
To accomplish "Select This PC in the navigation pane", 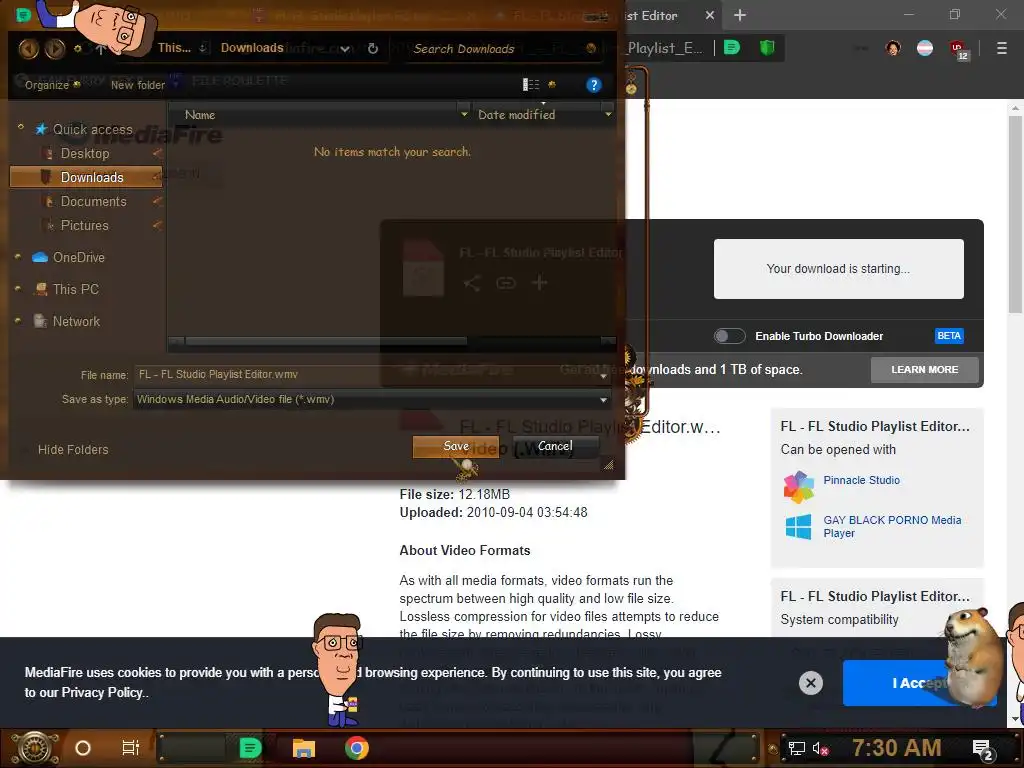I will pos(75,289).
